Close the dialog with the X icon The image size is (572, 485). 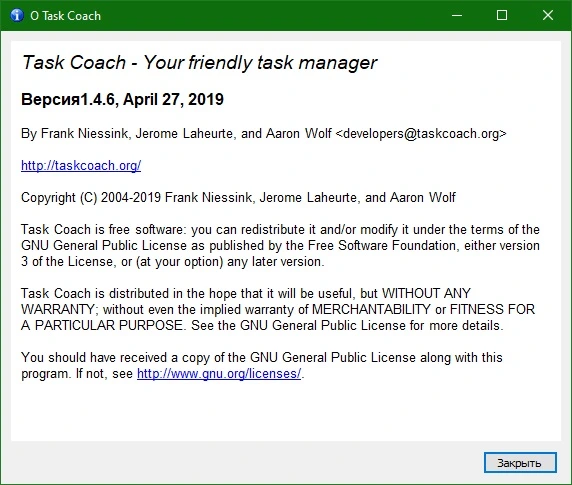[548, 15]
